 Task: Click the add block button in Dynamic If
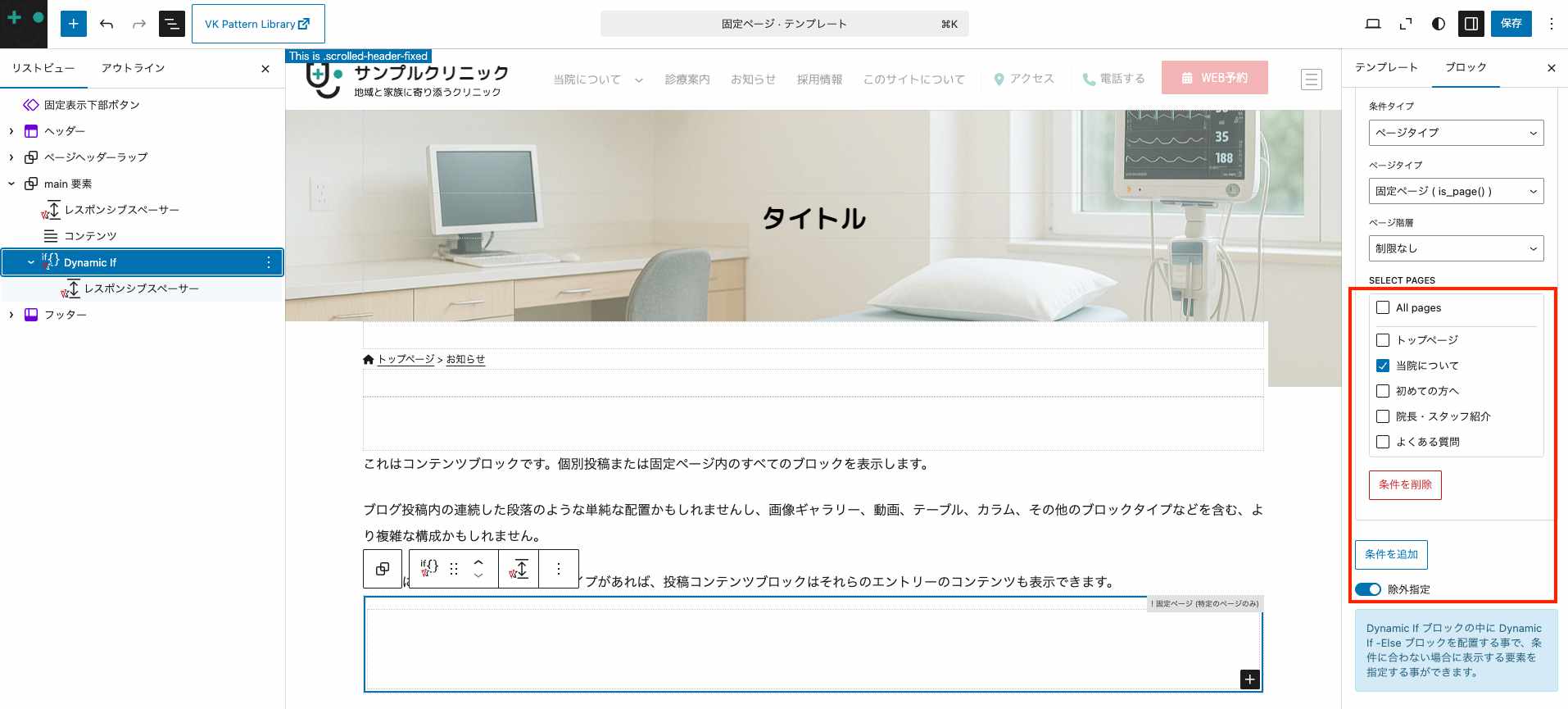click(1249, 679)
